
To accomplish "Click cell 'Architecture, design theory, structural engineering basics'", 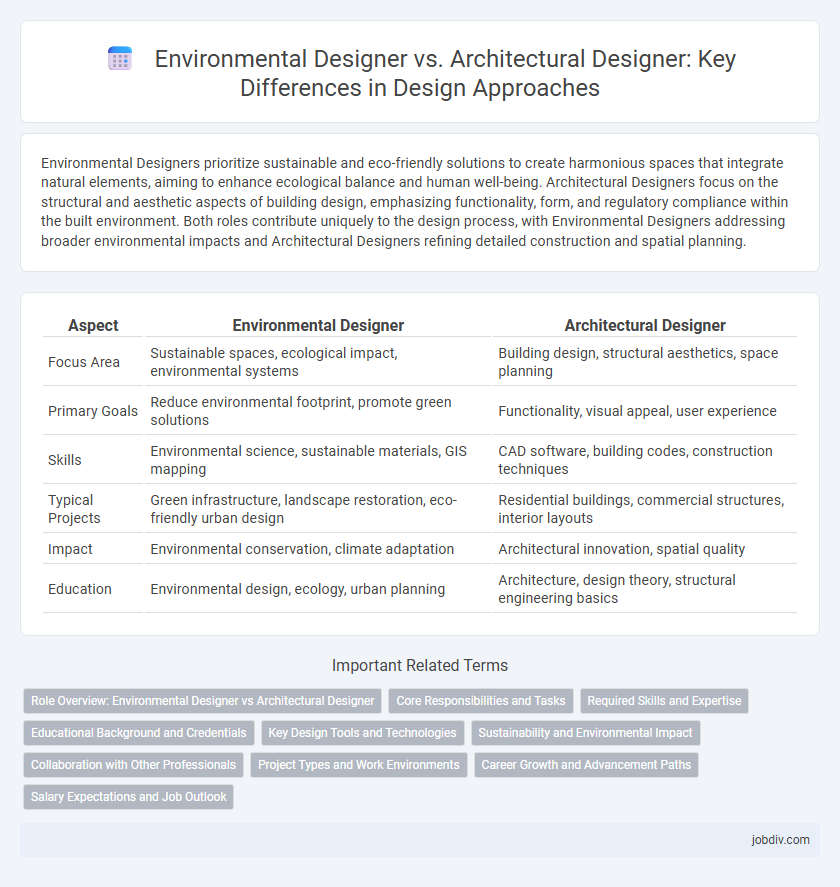I will (x=645, y=589).
